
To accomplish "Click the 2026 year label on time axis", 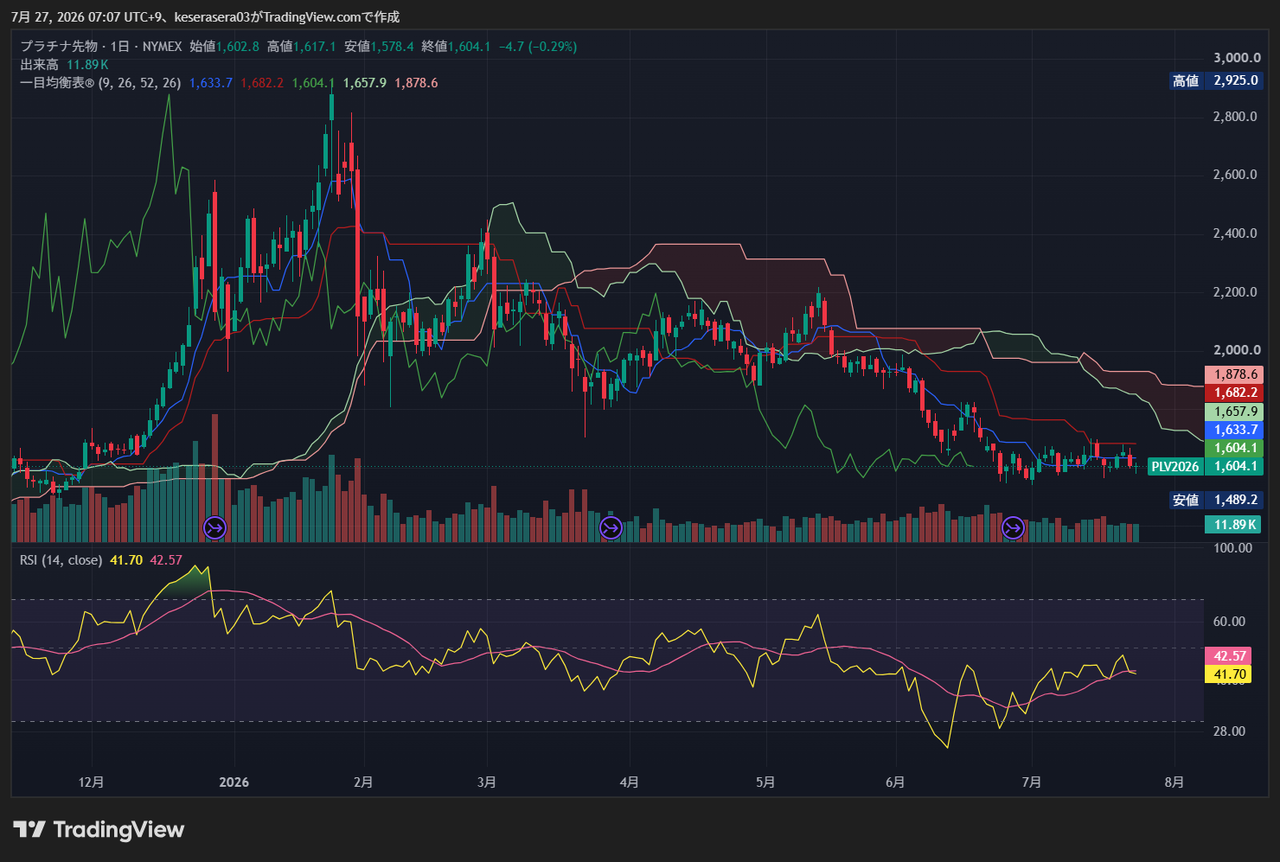I will [233, 781].
